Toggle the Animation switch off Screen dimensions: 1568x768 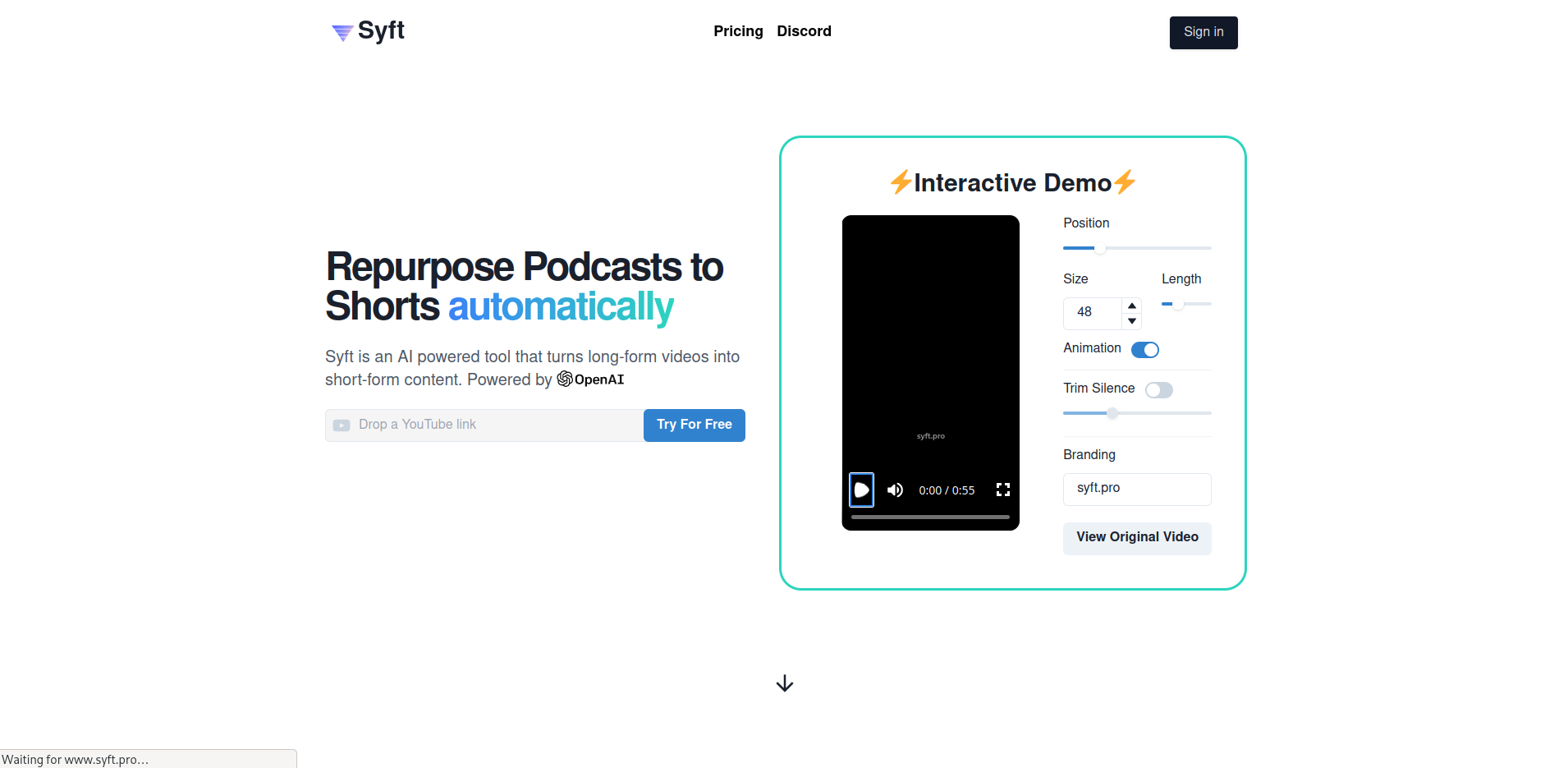(x=1145, y=350)
